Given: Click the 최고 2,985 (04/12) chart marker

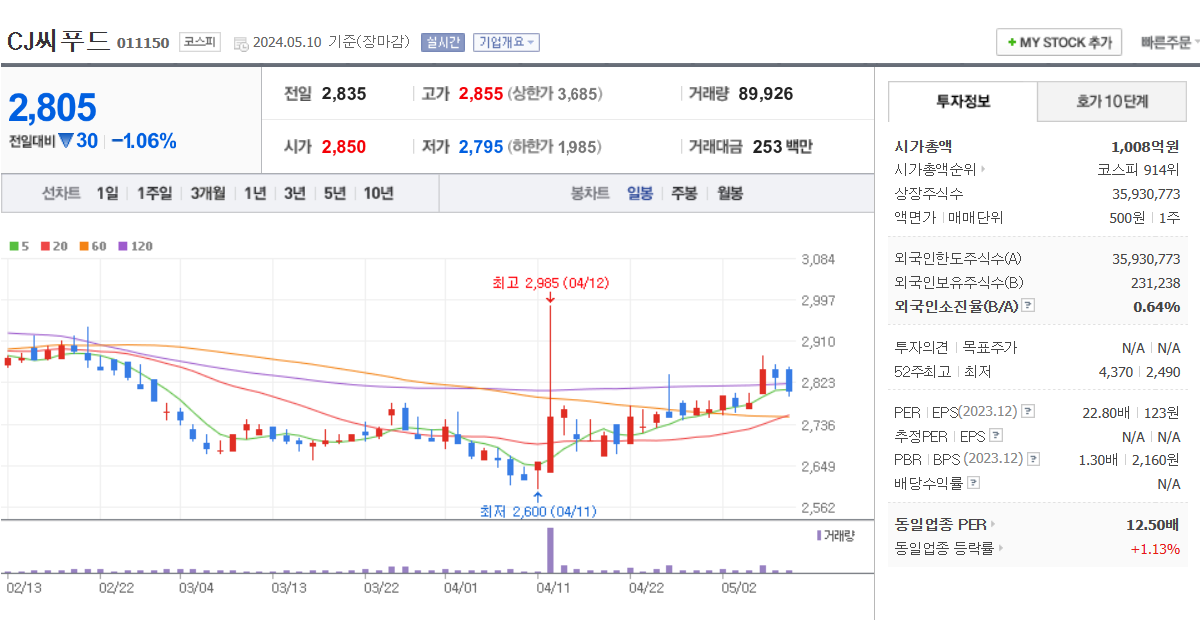Looking at the screenshot, I should click(x=550, y=283).
